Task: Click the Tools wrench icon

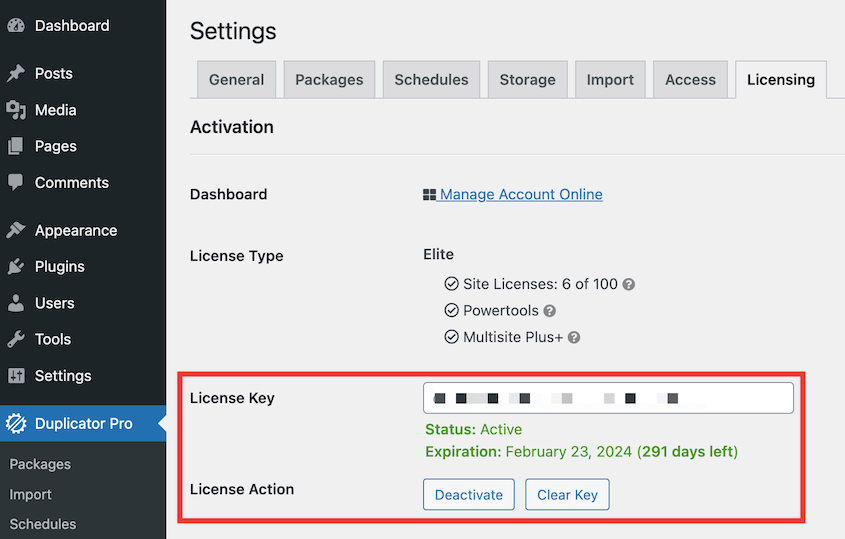Action: pyautogui.click(x=16, y=339)
